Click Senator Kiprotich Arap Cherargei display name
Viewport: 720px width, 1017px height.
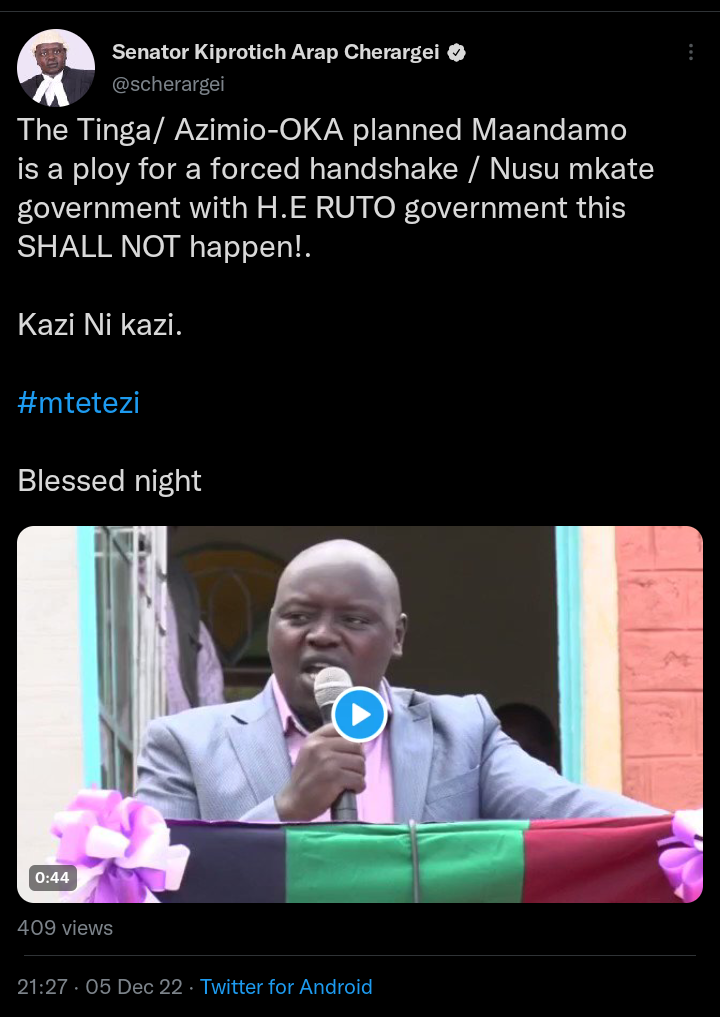[x=276, y=52]
